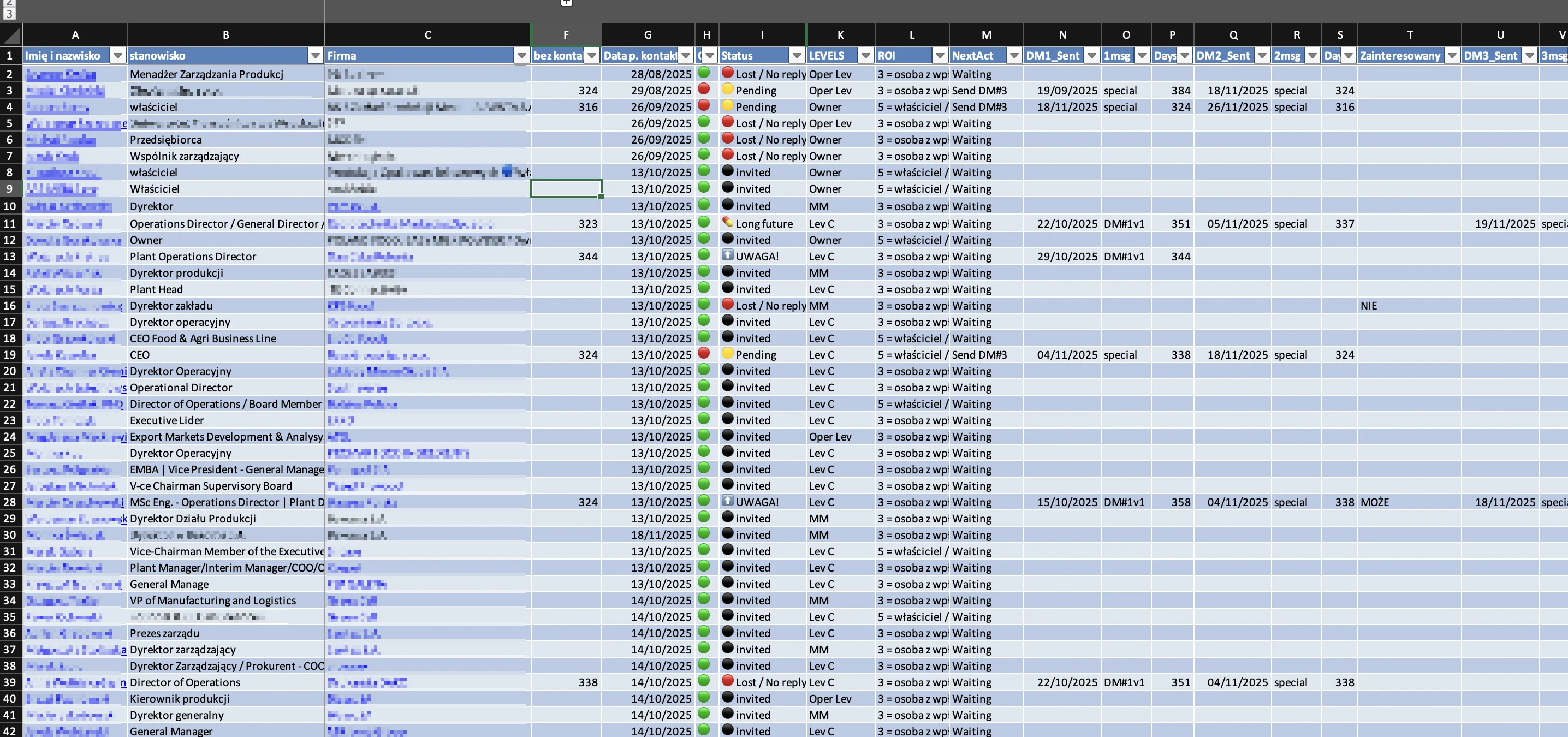This screenshot has height=737, width=1568.
Task: Open the DM1_Sent filter arrow
Action: [1091, 55]
